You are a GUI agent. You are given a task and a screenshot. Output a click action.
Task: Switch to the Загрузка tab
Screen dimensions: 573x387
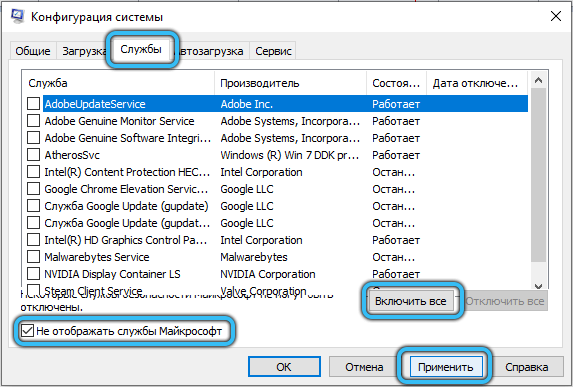point(83,51)
